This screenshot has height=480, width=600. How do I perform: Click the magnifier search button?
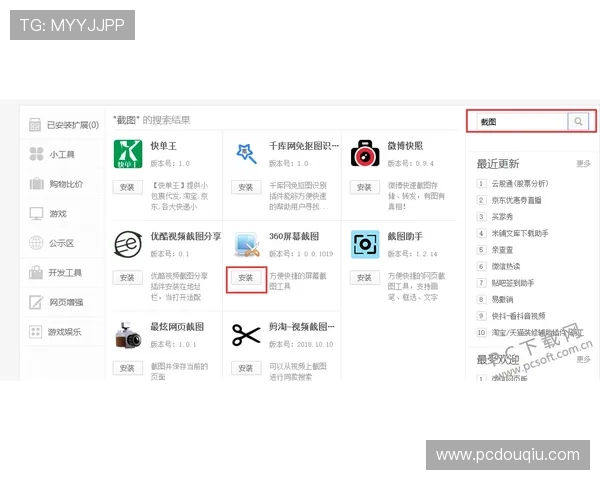[x=578, y=121]
